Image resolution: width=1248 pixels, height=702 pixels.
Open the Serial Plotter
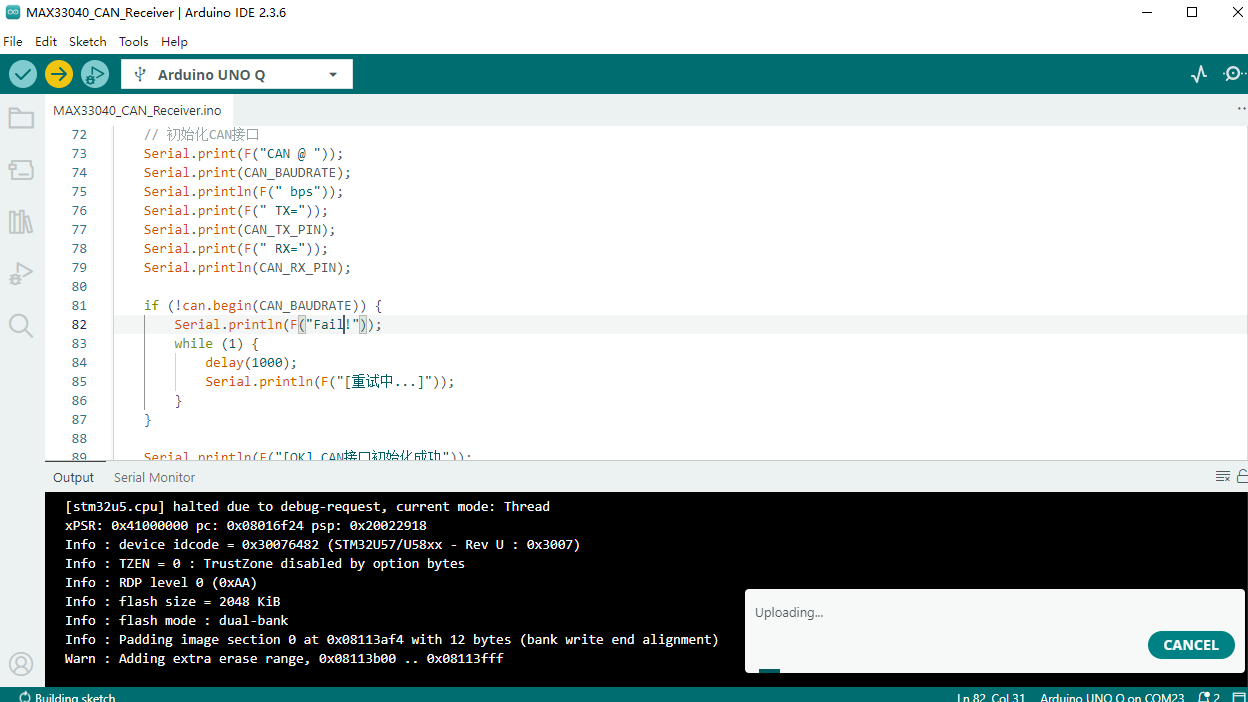pos(1199,74)
